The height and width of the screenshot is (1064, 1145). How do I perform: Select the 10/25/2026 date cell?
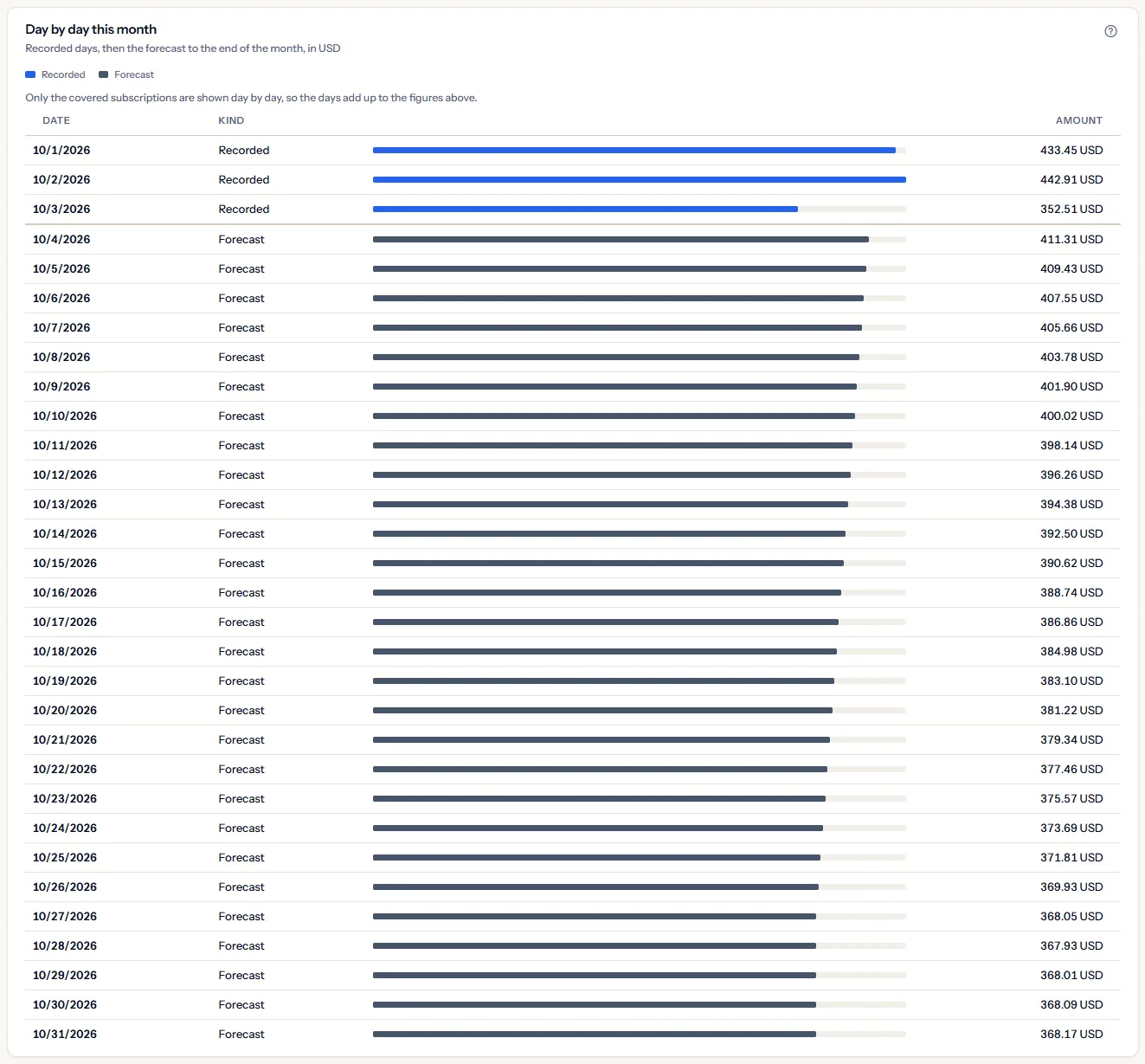point(65,857)
